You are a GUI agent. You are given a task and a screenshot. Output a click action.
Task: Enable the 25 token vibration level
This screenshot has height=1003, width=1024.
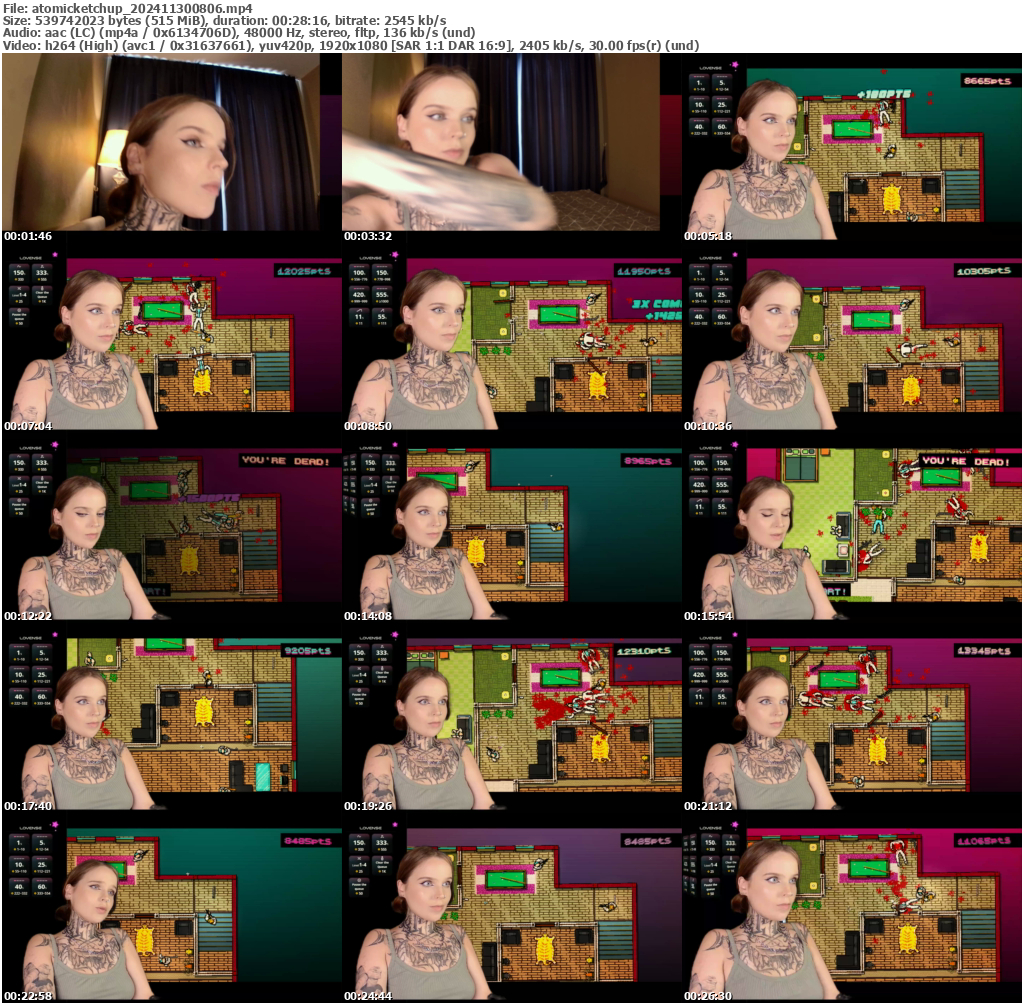tap(723, 103)
